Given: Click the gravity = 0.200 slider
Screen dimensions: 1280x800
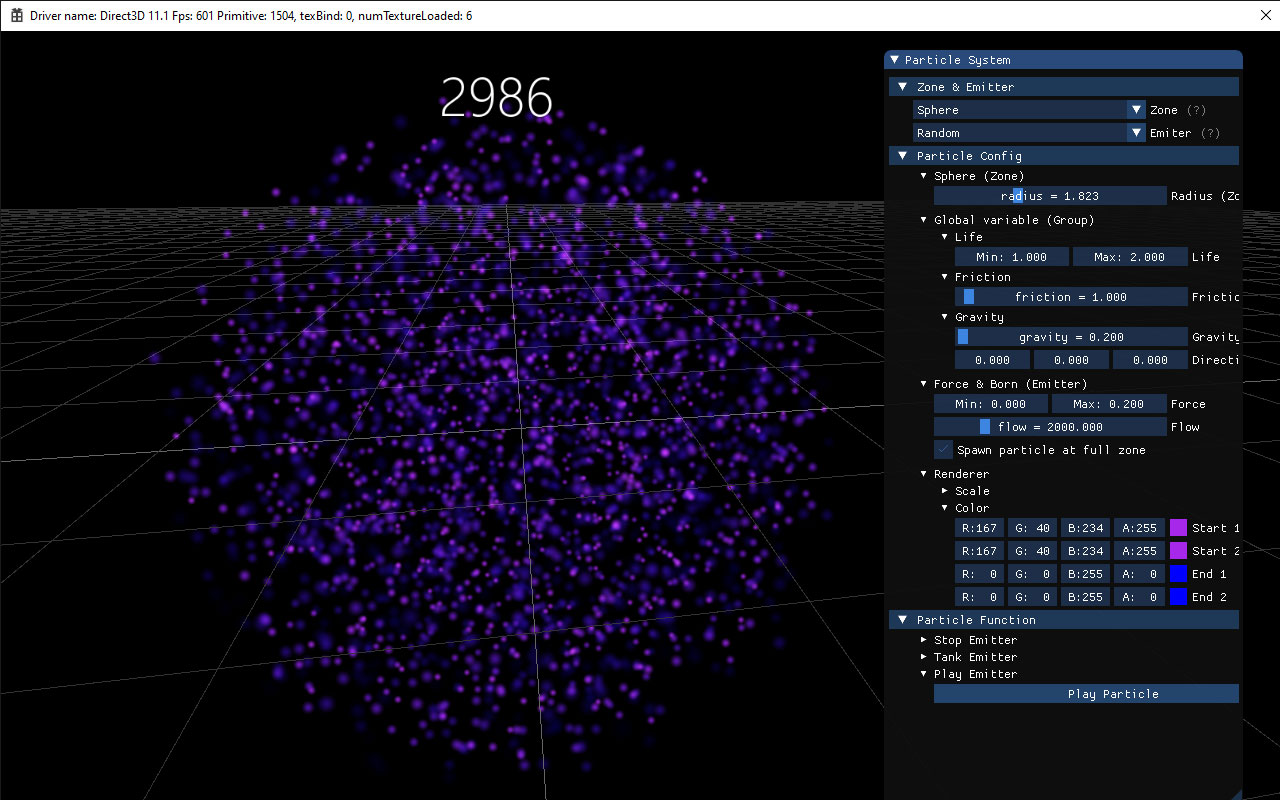Looking at the screenshot, I should click(1071, 337).
